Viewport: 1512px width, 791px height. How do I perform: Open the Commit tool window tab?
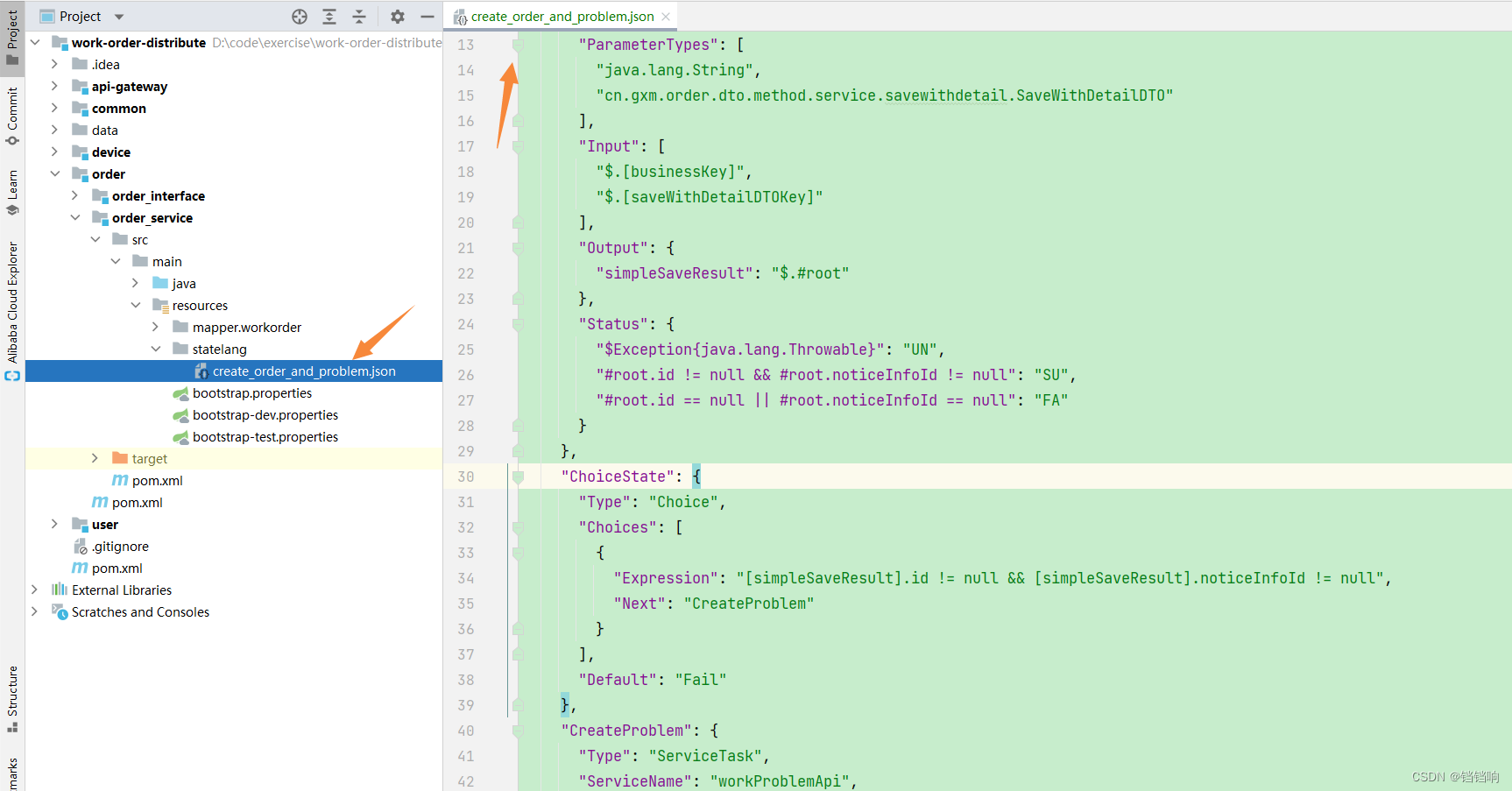12,116
